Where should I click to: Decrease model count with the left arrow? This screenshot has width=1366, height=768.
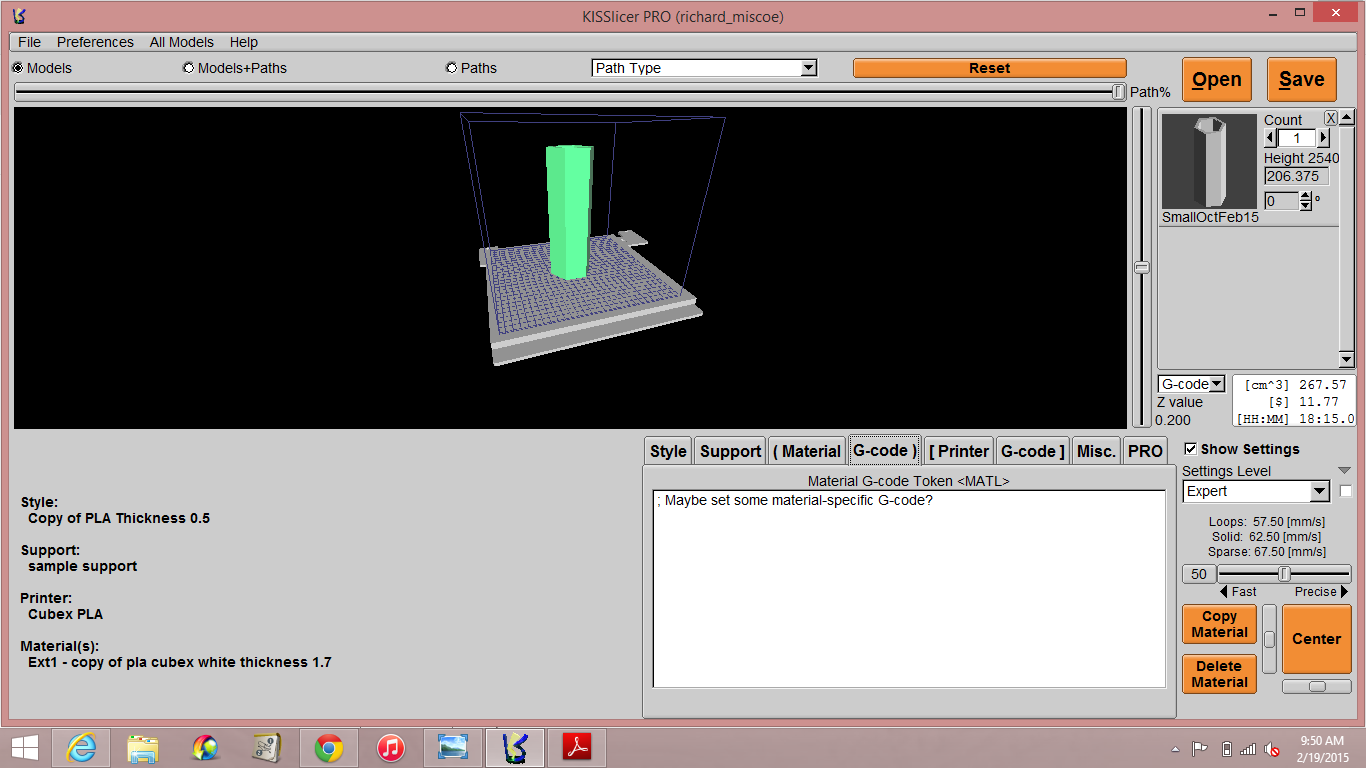(1271, 138)
